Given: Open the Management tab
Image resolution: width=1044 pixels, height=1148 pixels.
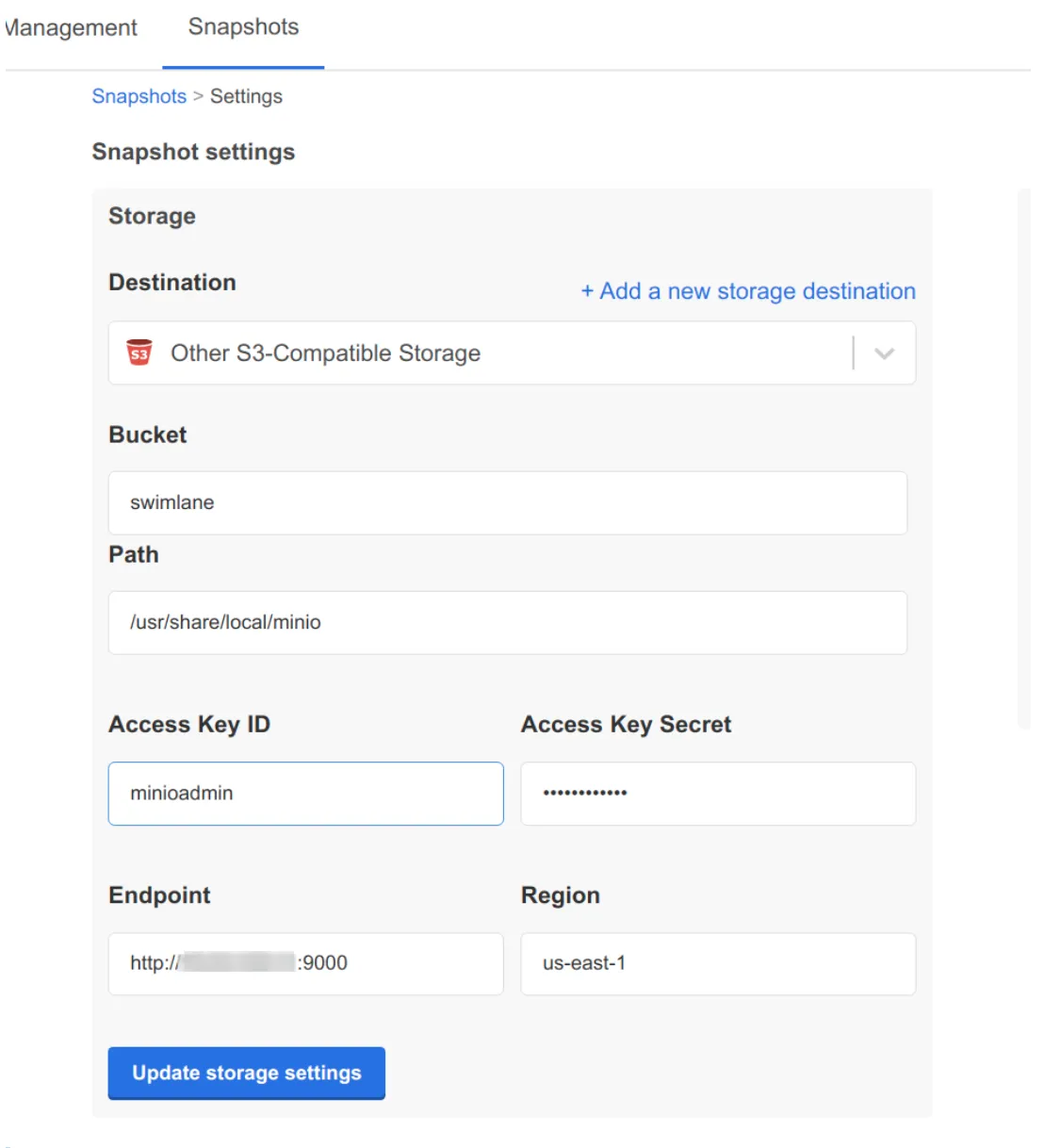Looking at the screenshot, I should [x=71, y=28].
